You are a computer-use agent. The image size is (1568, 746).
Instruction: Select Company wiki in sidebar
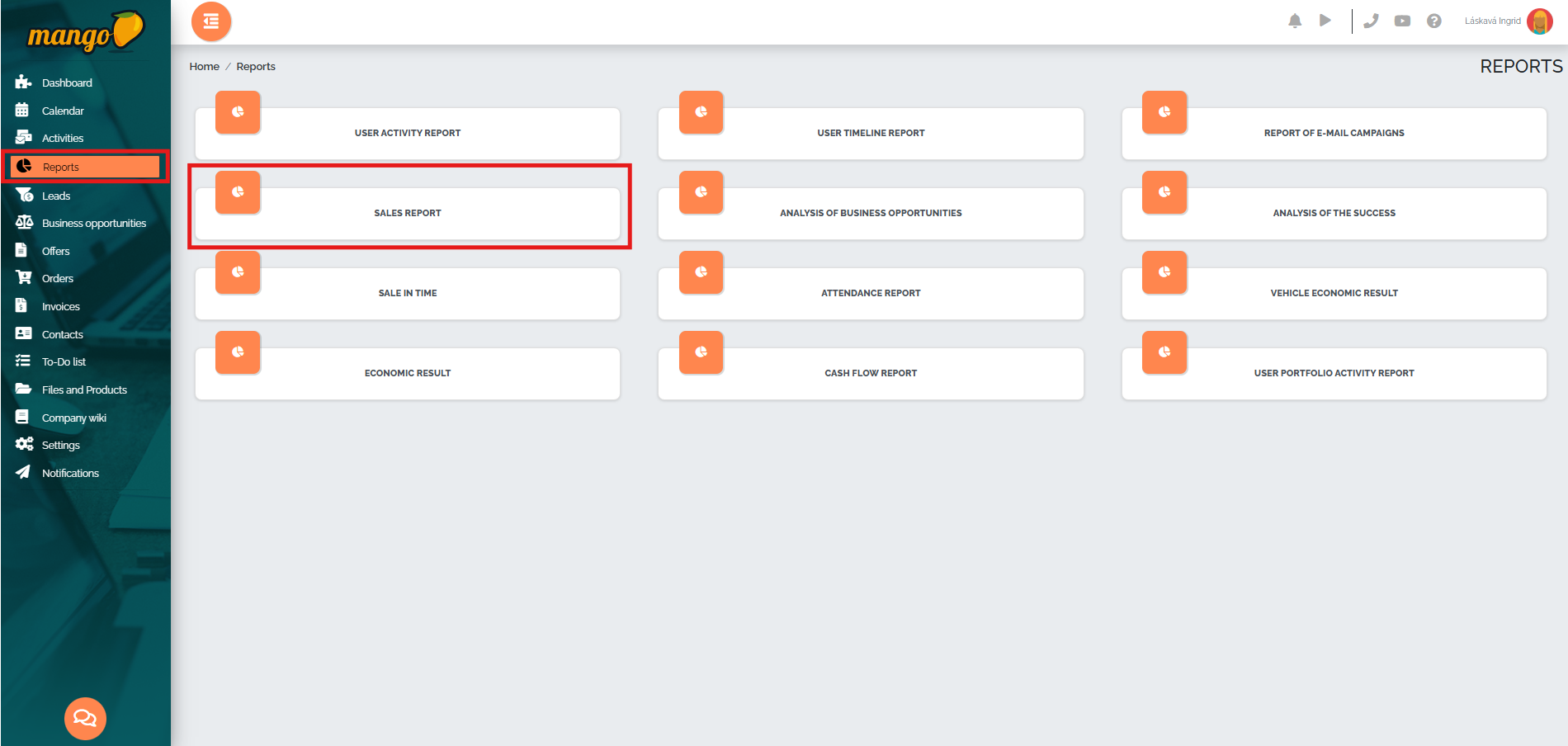73,418
